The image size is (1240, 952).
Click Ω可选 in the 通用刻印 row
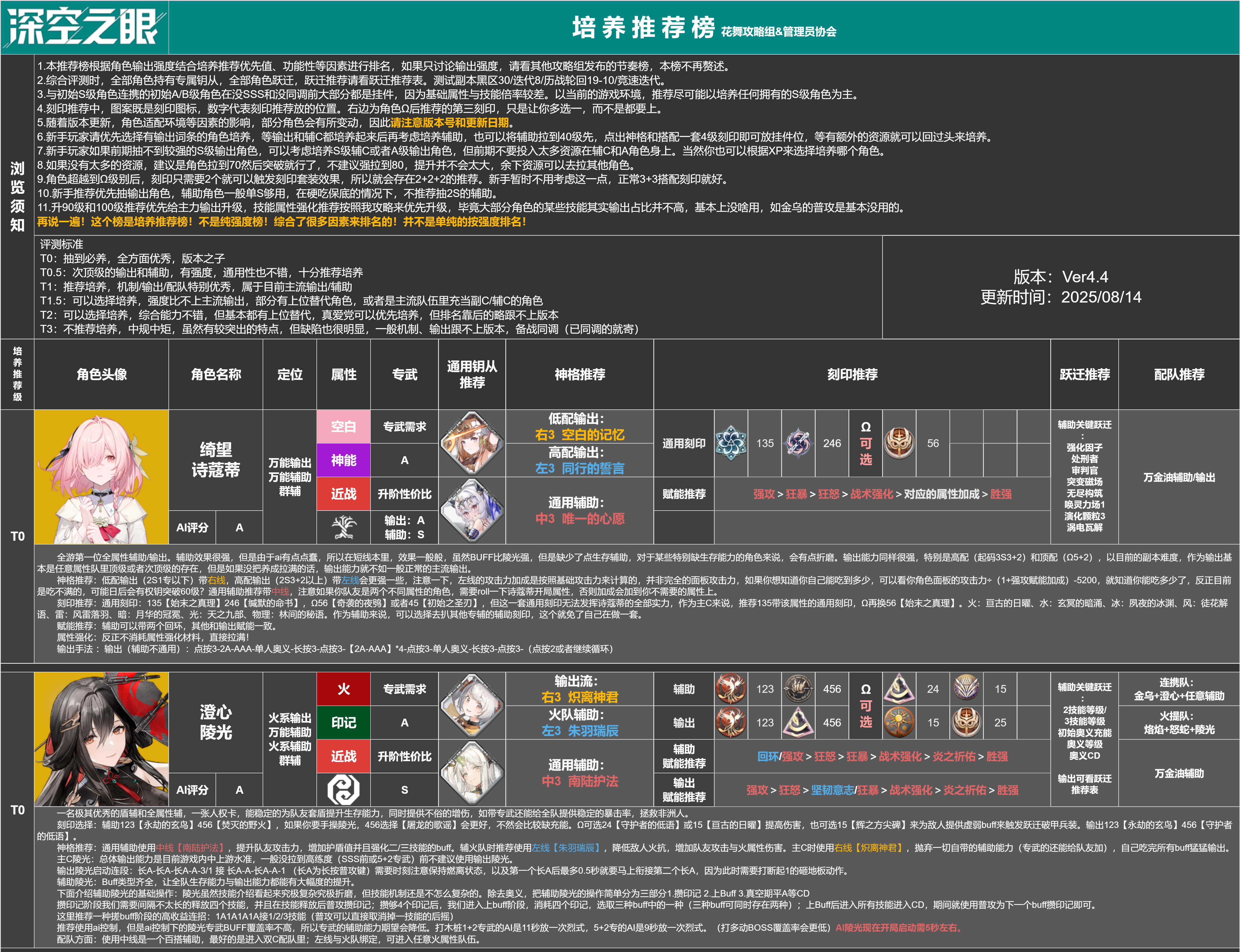point(866,443)
